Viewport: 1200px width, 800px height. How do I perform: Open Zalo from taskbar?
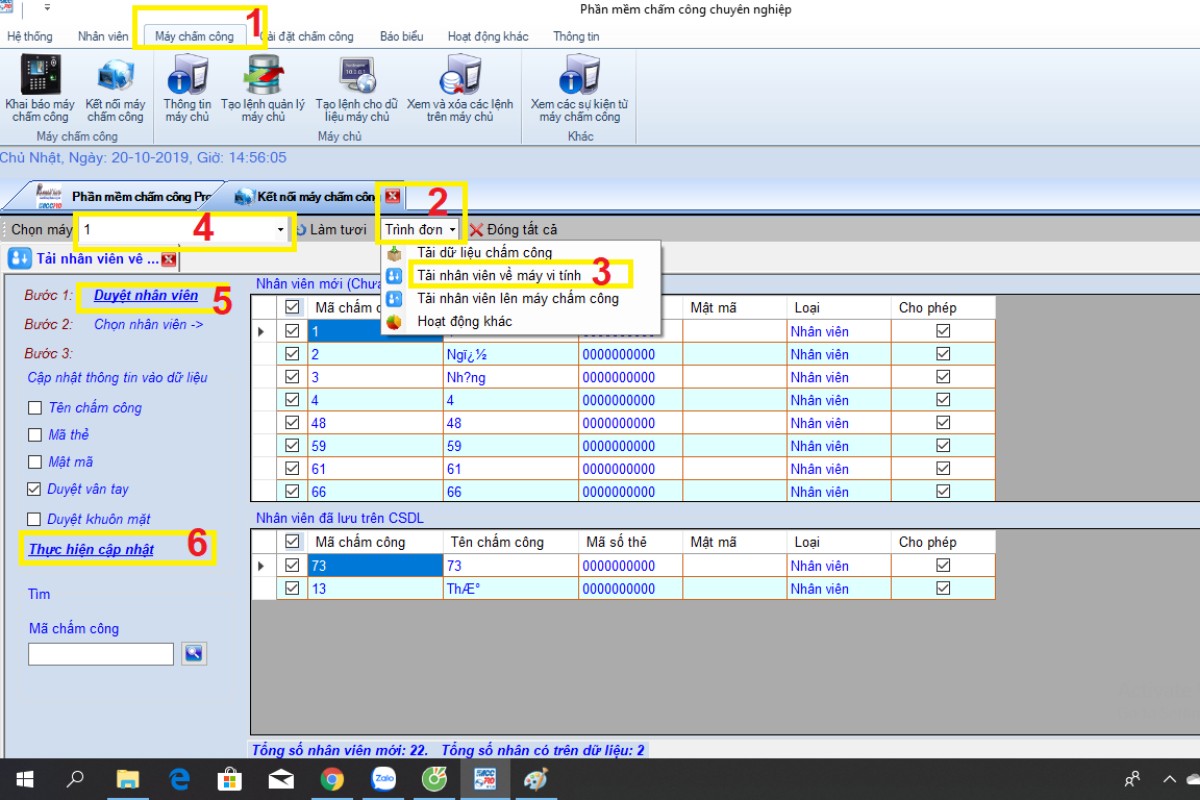pyautogui.click(x=383, y=779)
